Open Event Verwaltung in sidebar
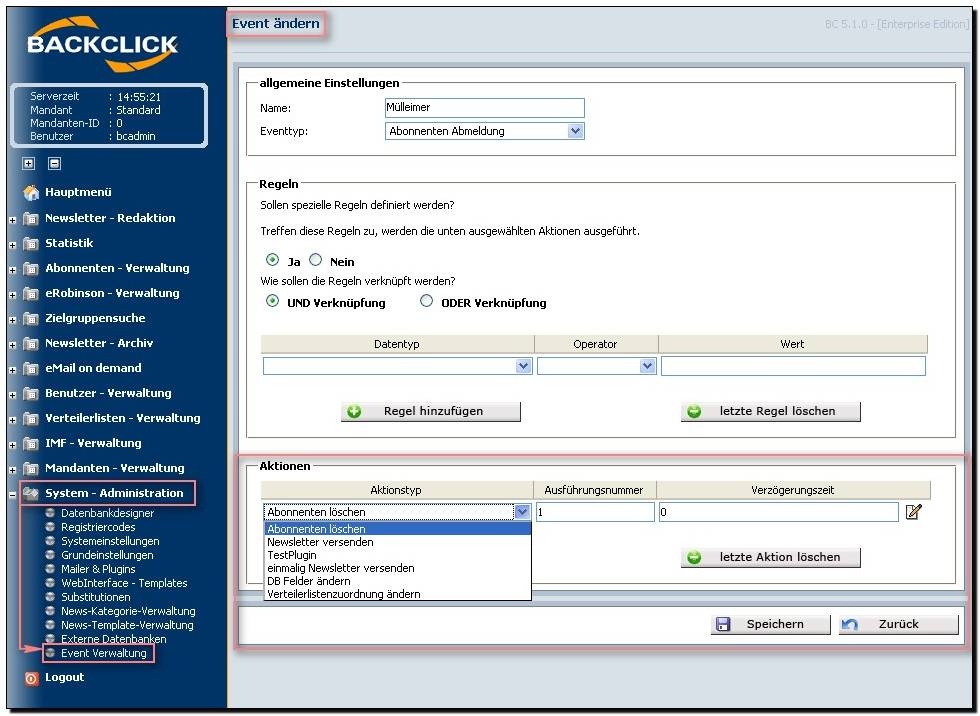 [104, 654]
